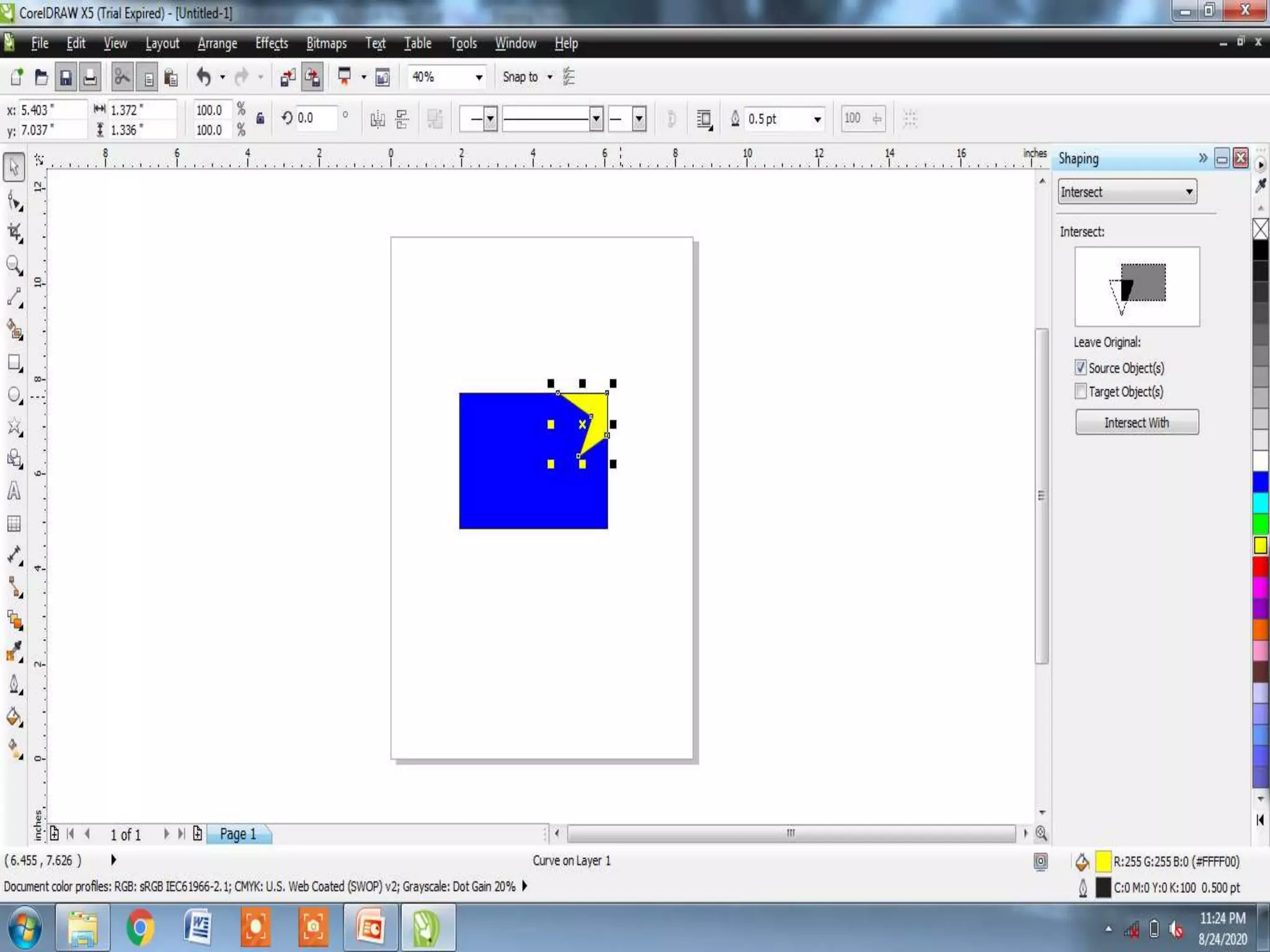The width and height of the screenshot is (1270, 952).
Task: Click the Import icon in toolbar
Action: click(x=288, y=77)
